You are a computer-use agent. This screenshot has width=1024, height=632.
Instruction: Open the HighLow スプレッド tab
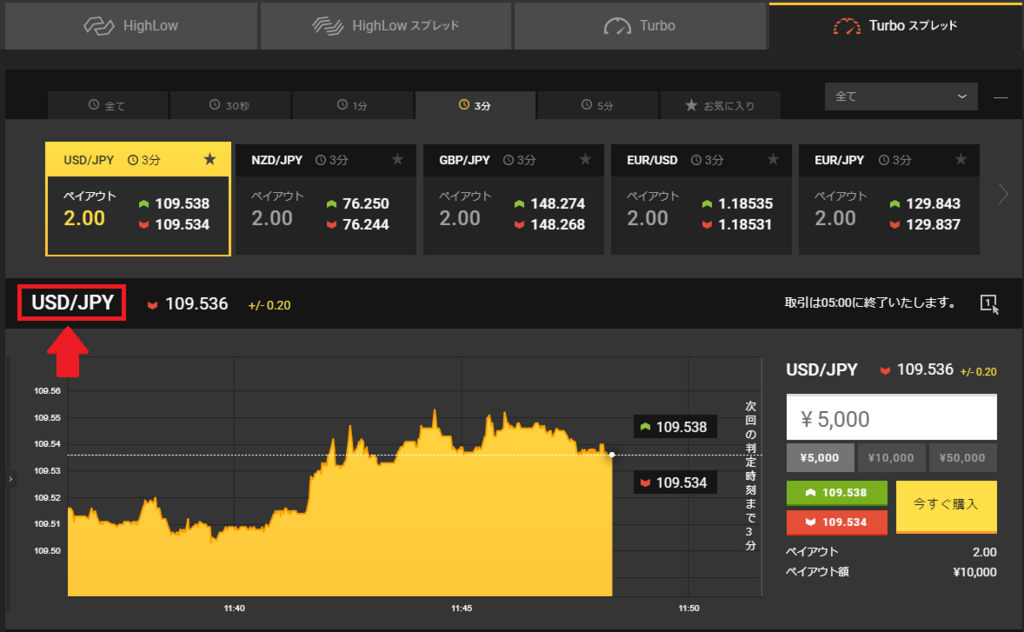[385, 26]
